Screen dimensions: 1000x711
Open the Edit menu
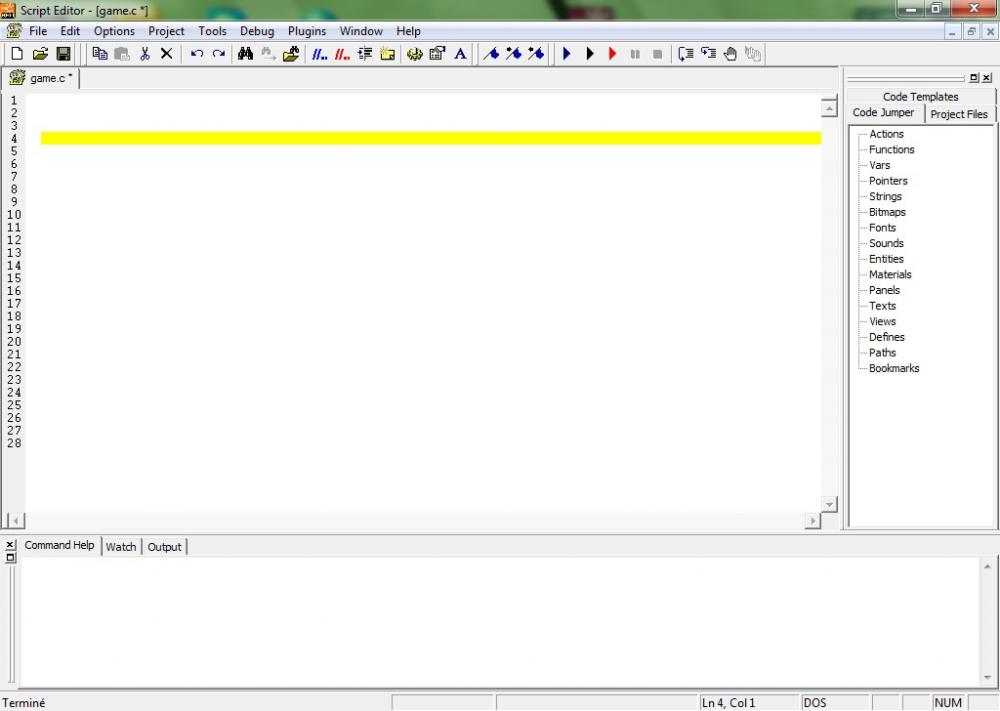70,31
